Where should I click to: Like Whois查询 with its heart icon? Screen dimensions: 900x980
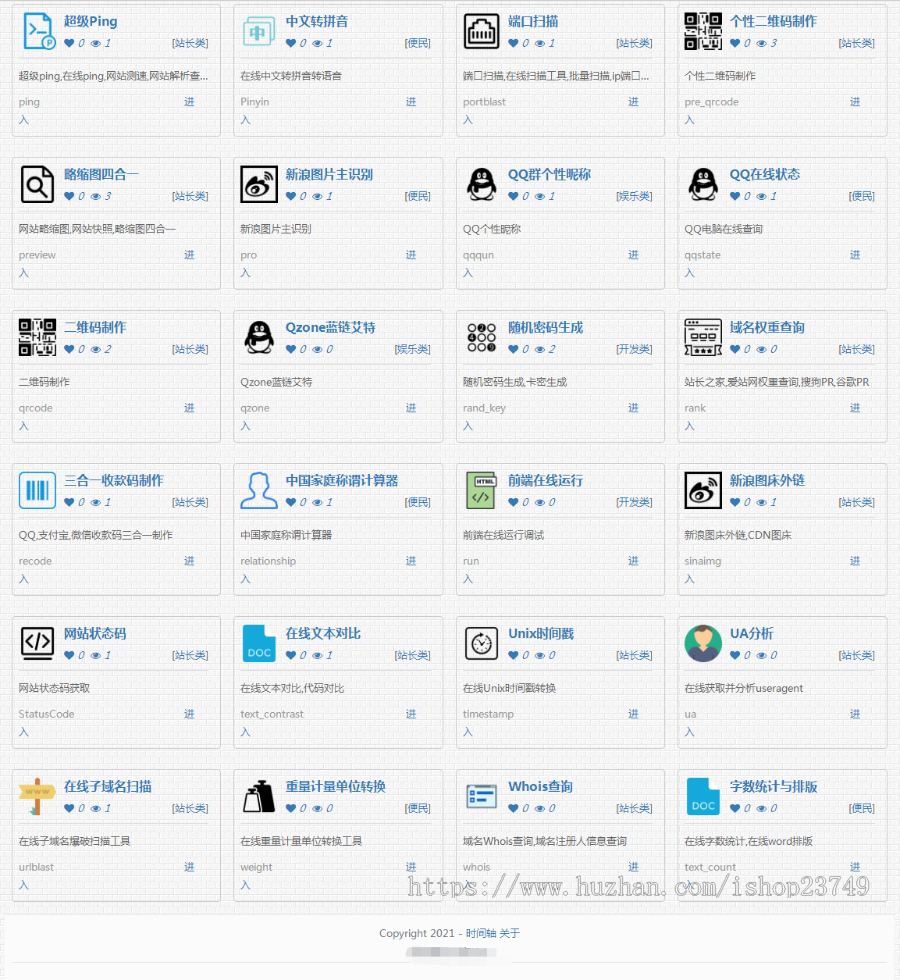(x=513, y=809)
